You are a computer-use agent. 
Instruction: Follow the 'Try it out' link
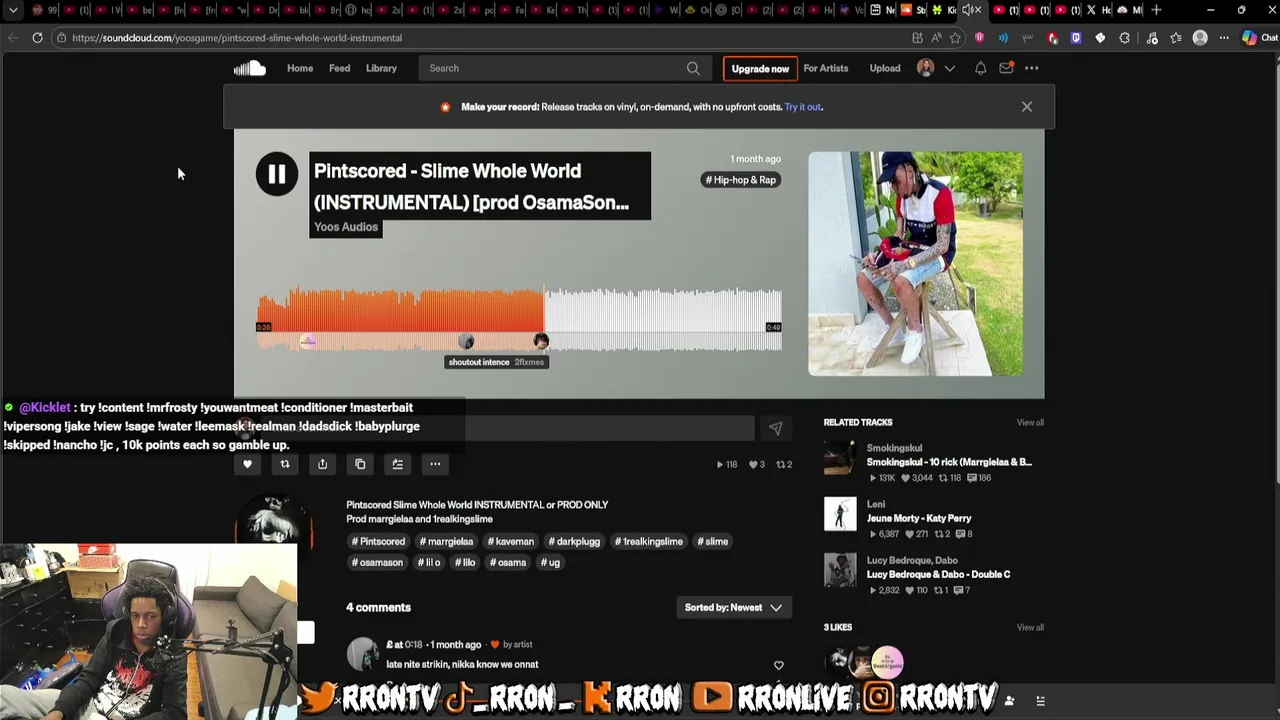tap(803, 107)
